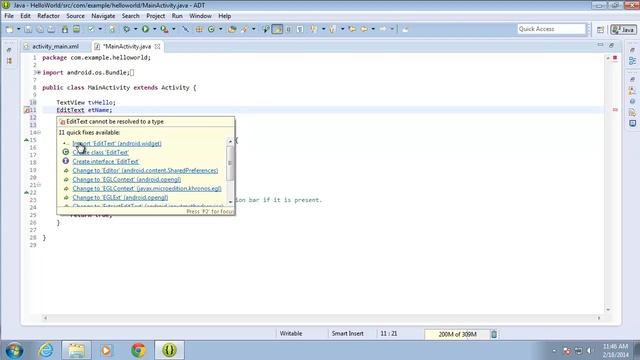Click the Quick Access search field
Screen dimensions: 640x360
551,29
